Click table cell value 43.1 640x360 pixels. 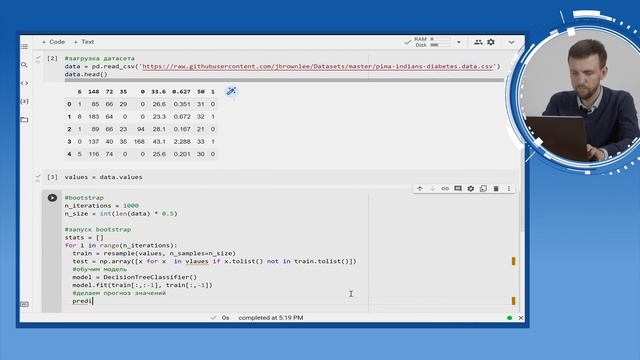click(159, 142)
